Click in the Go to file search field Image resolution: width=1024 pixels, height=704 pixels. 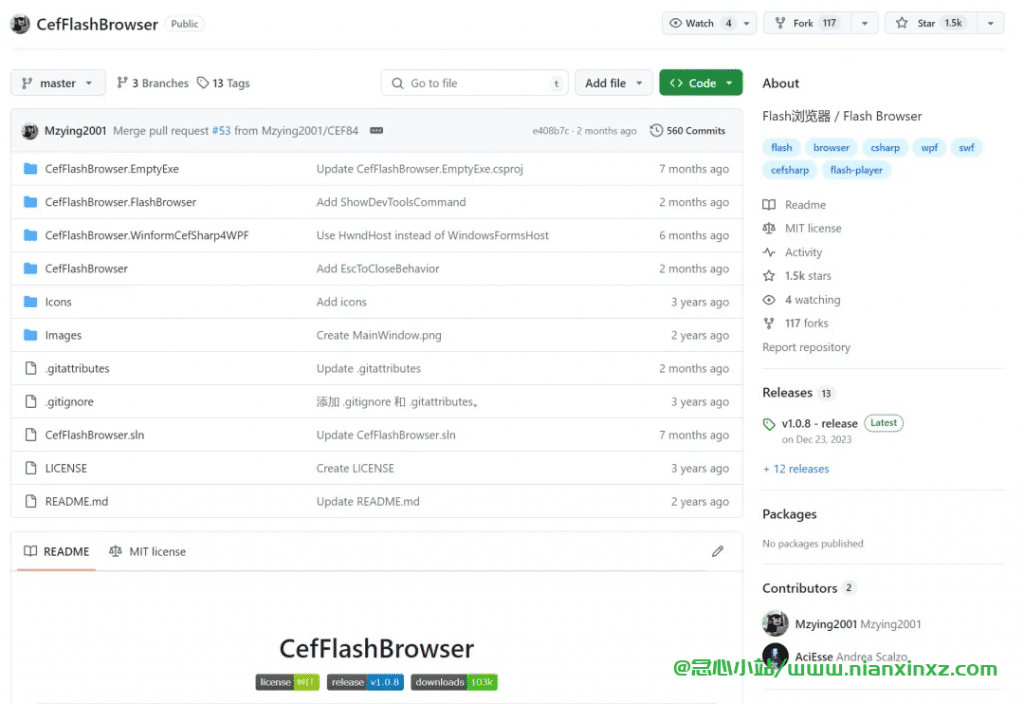click(x=475, y=83)
